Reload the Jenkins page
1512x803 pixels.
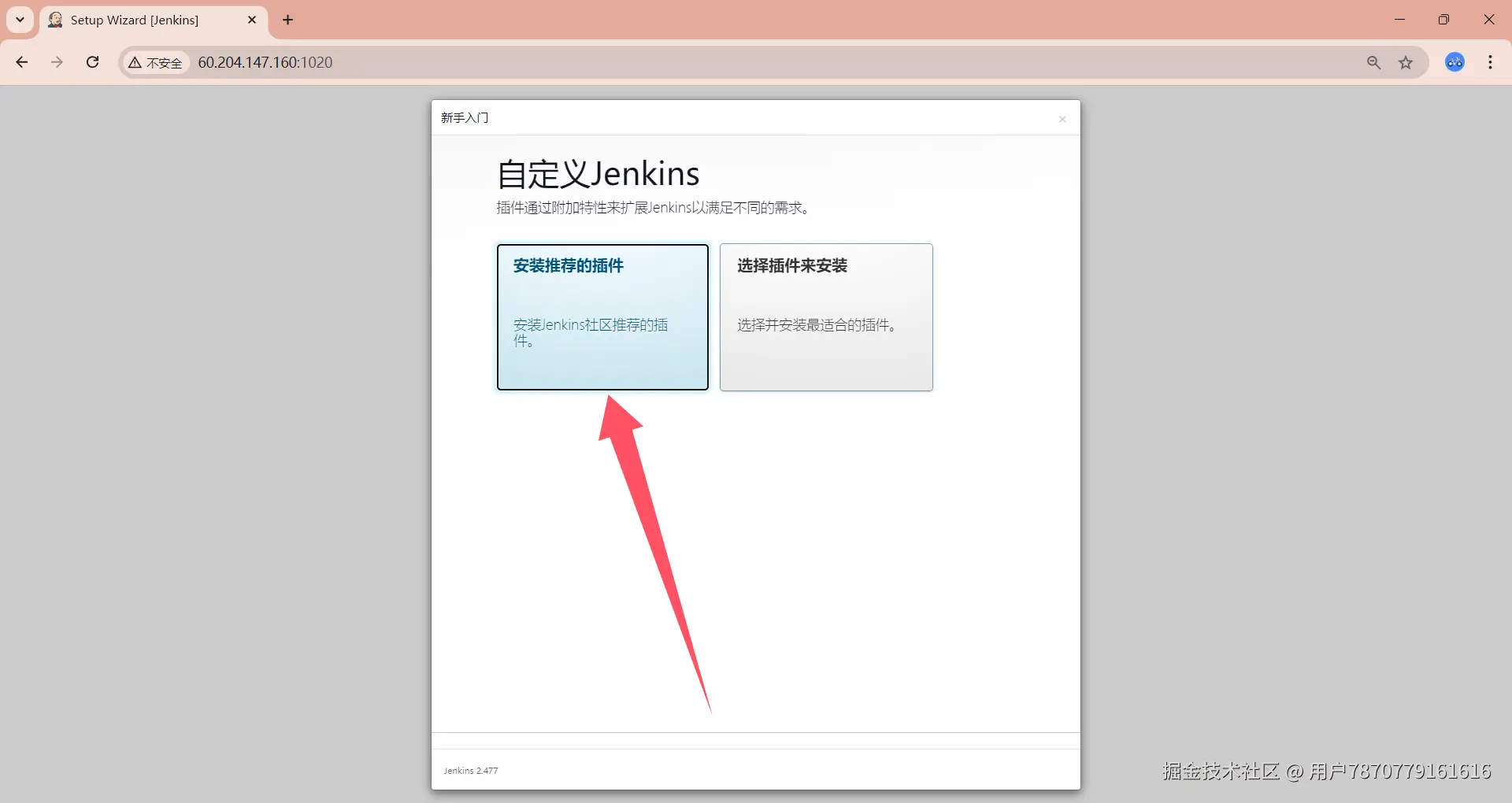(92, 62)
